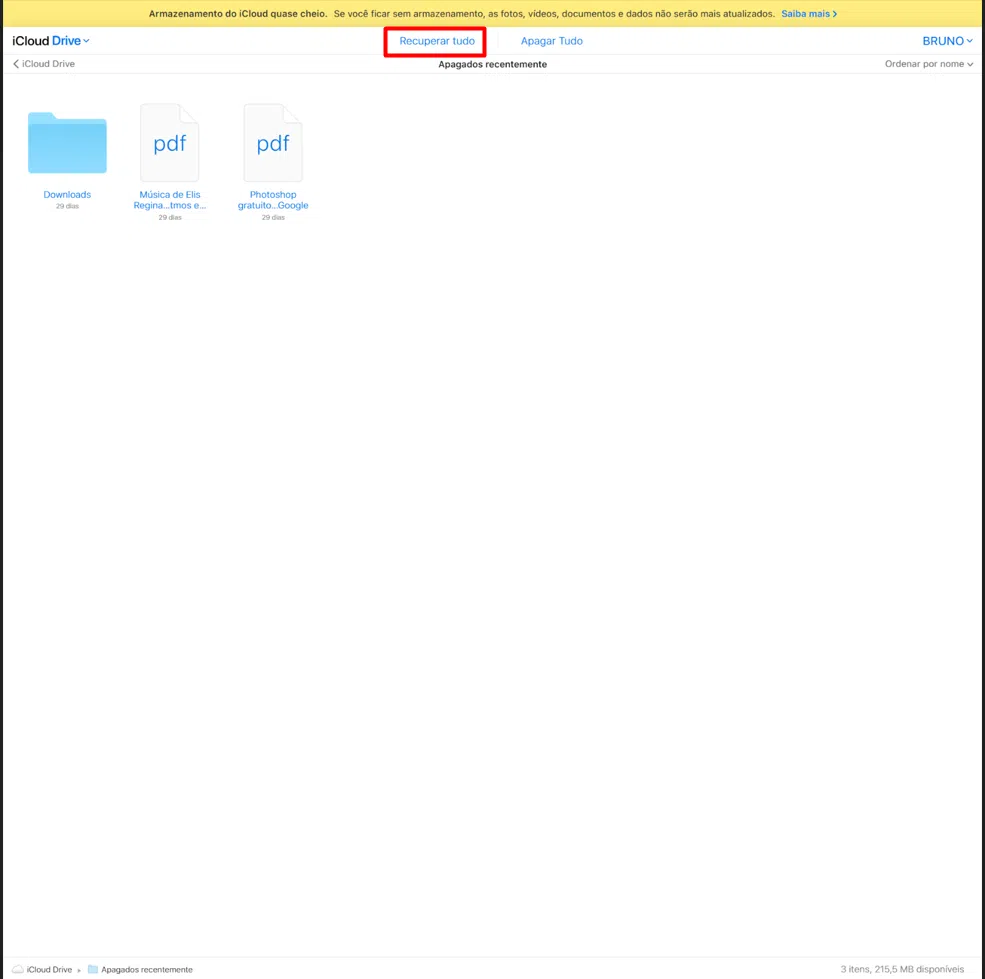Click Apagados recentemente in the bottom breadcrumb

(145, 969)
